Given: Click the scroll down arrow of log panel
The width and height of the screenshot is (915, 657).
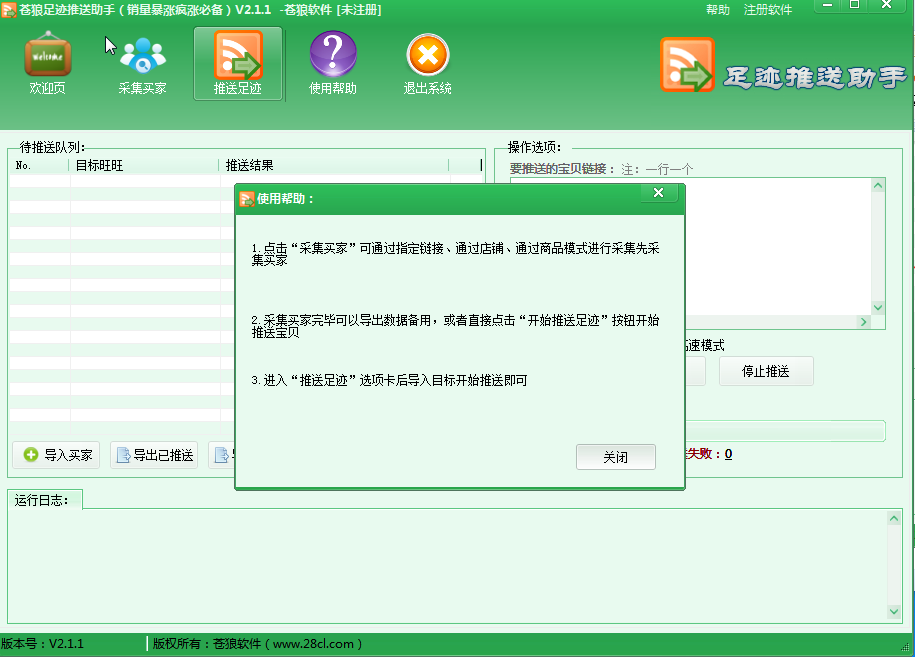Looking at the screenshot, I should (894, 611).
